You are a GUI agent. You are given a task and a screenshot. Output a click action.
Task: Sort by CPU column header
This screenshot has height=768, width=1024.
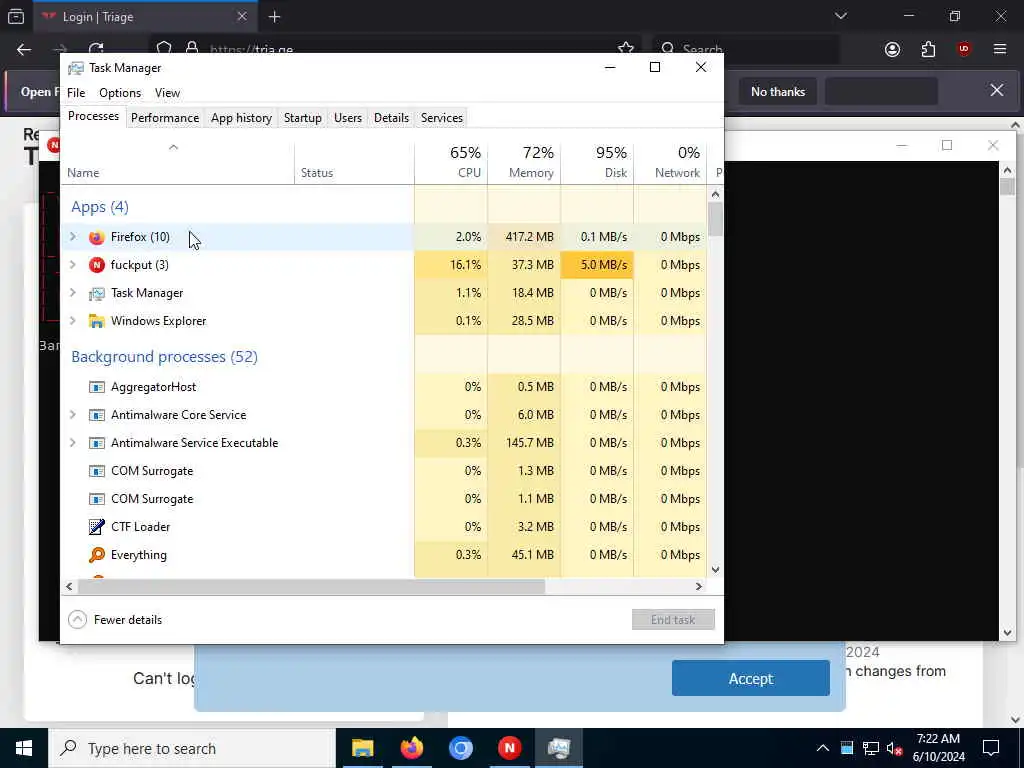point(451,162)
